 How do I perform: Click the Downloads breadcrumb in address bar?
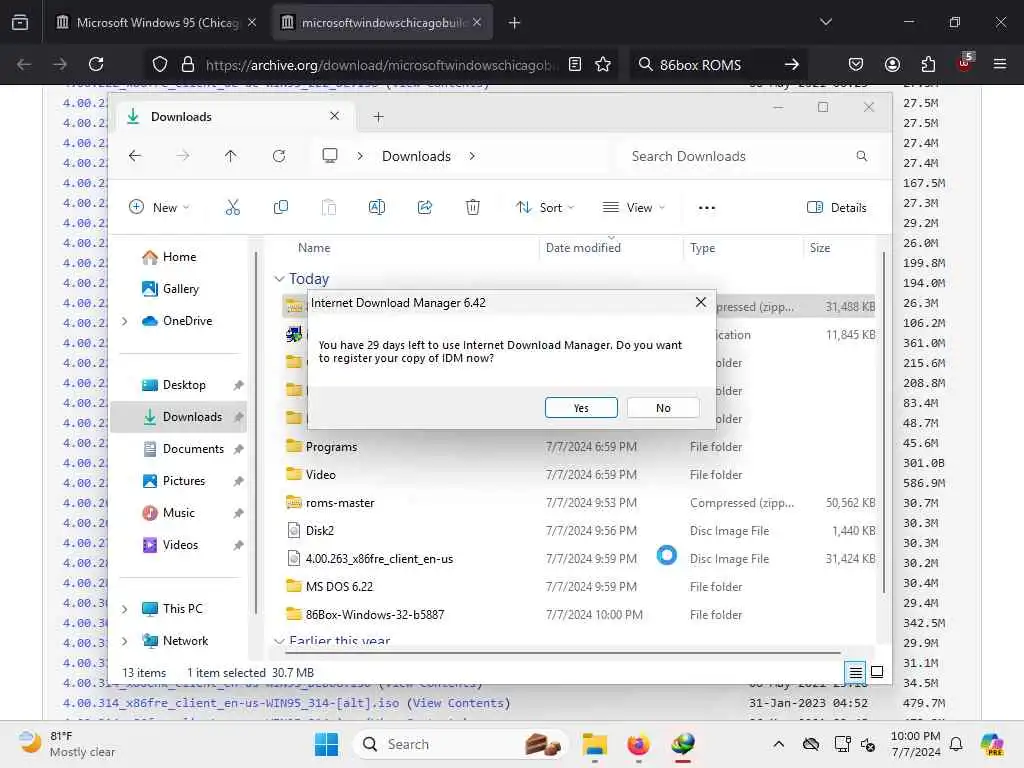coord(416,156)
